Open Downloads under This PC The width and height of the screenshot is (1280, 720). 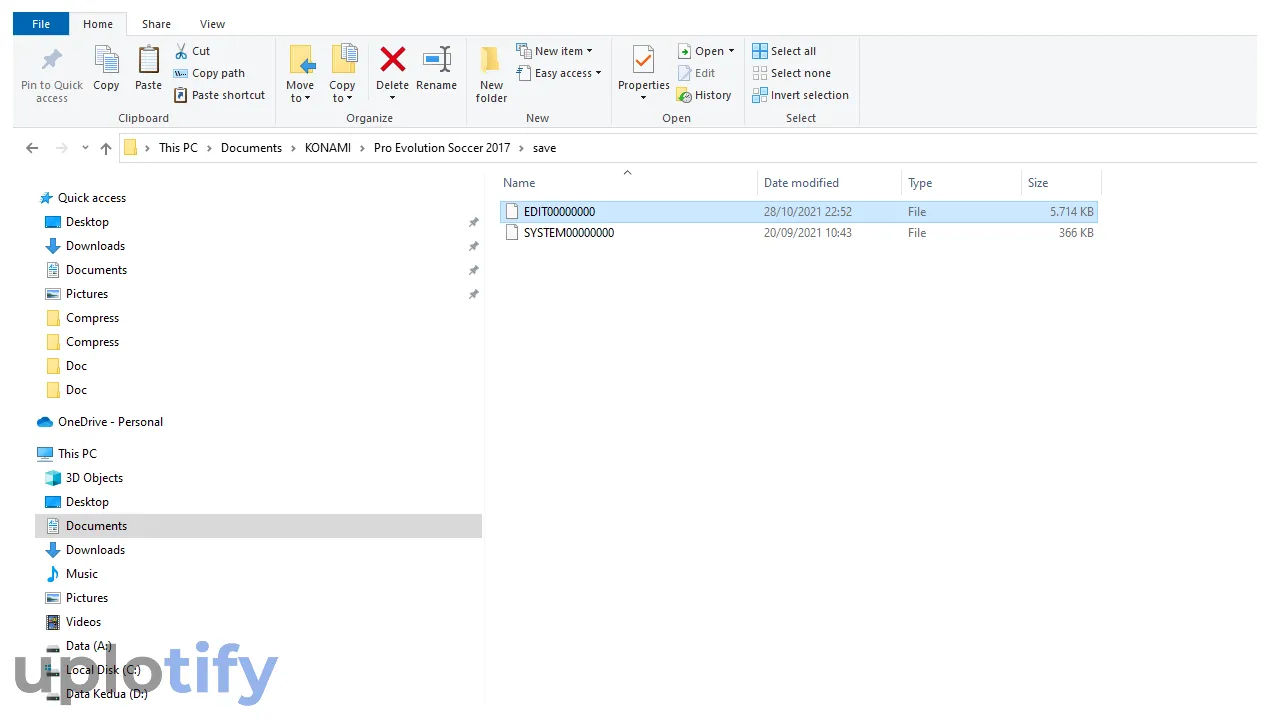click(x=85, y=550)
